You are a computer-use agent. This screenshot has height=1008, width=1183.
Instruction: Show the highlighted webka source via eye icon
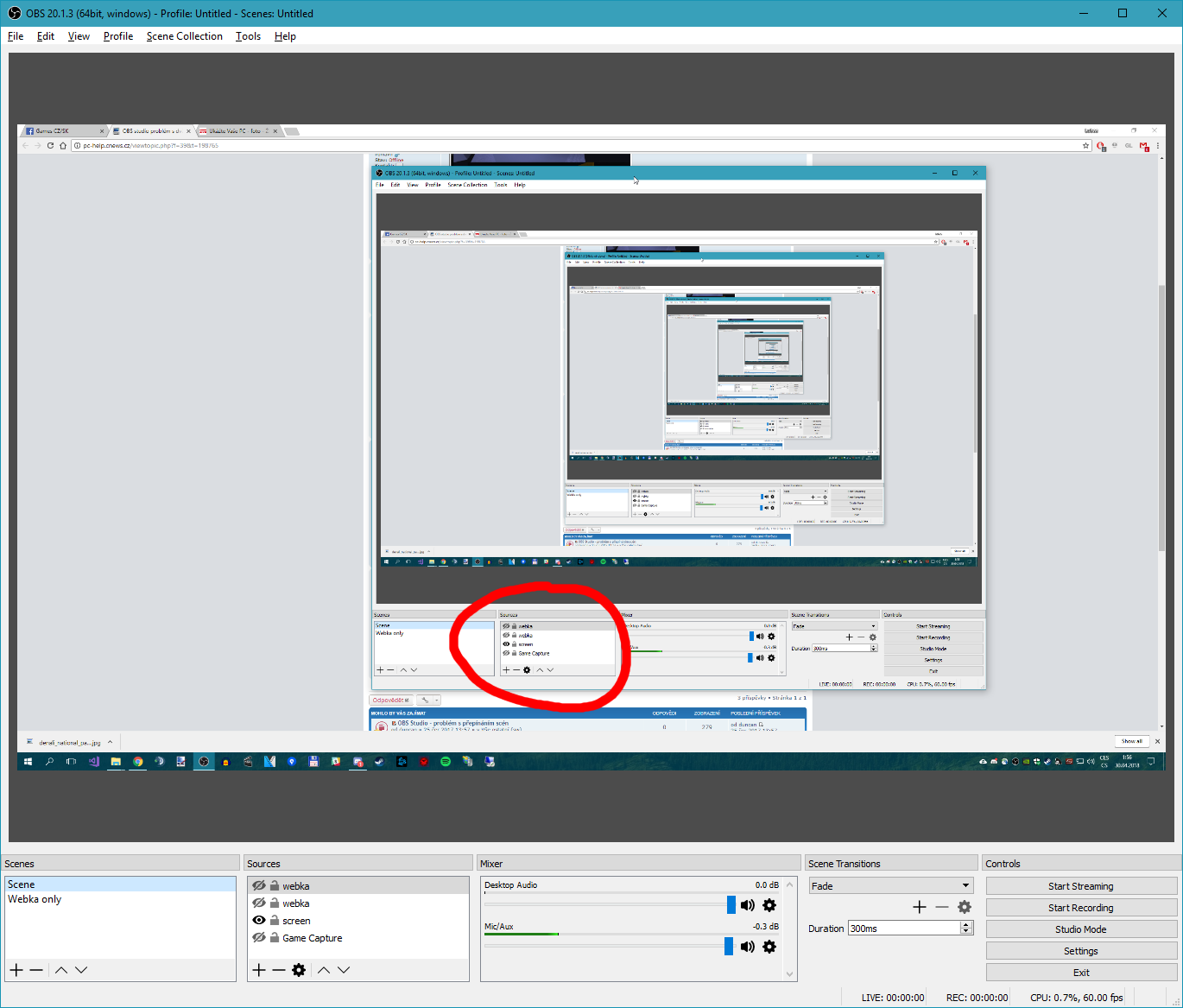[x=259, y=885]
